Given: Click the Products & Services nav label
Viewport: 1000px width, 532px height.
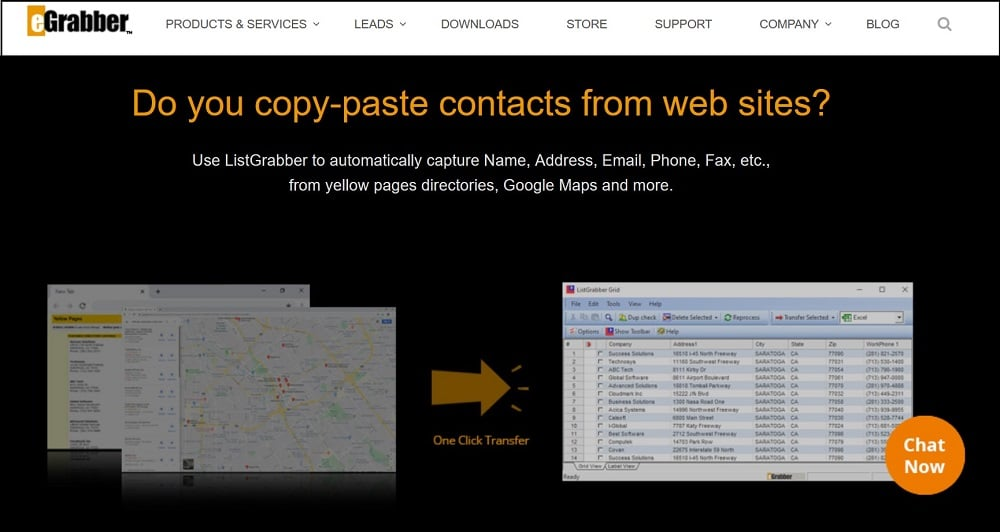Looking at the screenshot, I should pyautogui.click(x=236, y=24).
